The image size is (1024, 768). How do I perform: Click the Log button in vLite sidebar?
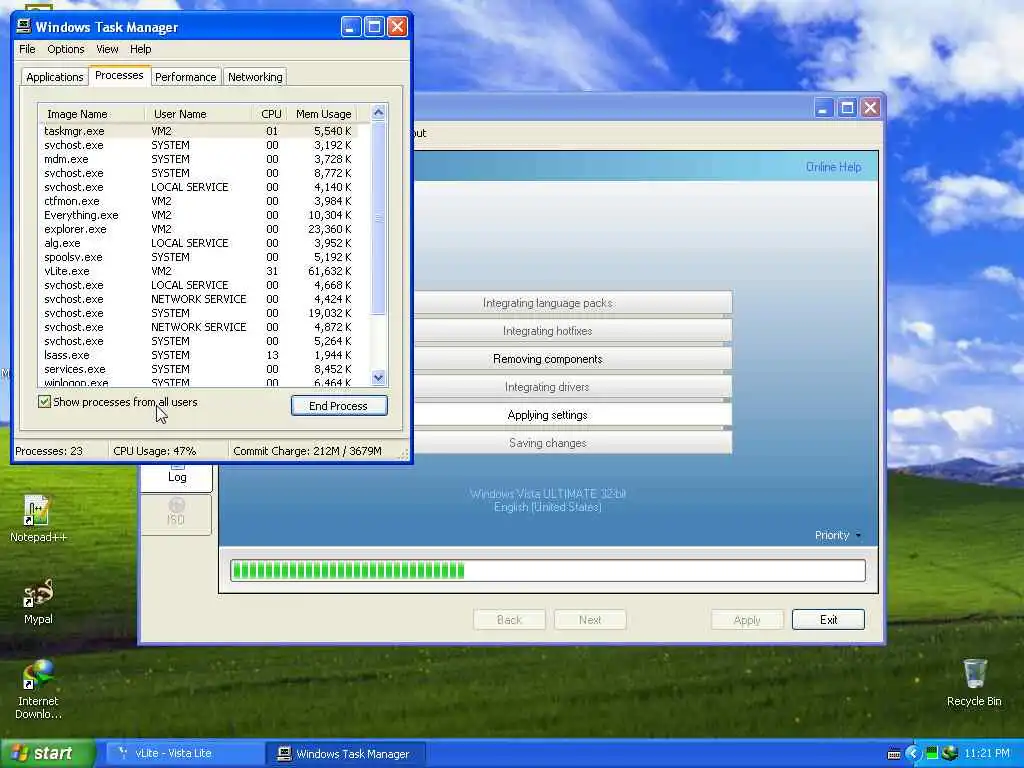(176, 476)
